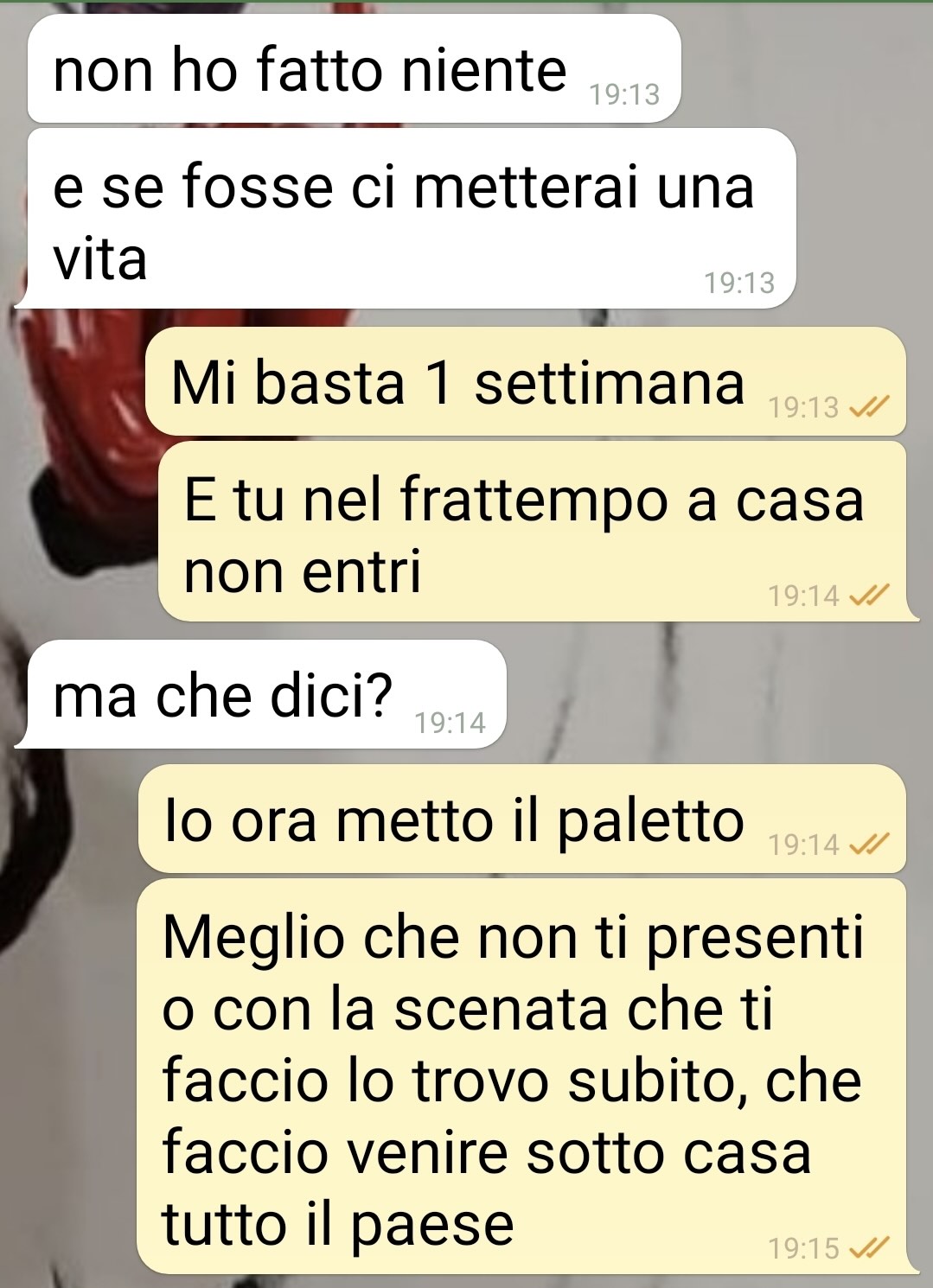Tap the 'non ho fatto niente' message bubble
The height and width of the screenshot is (1288, 933).
point(354,69)
